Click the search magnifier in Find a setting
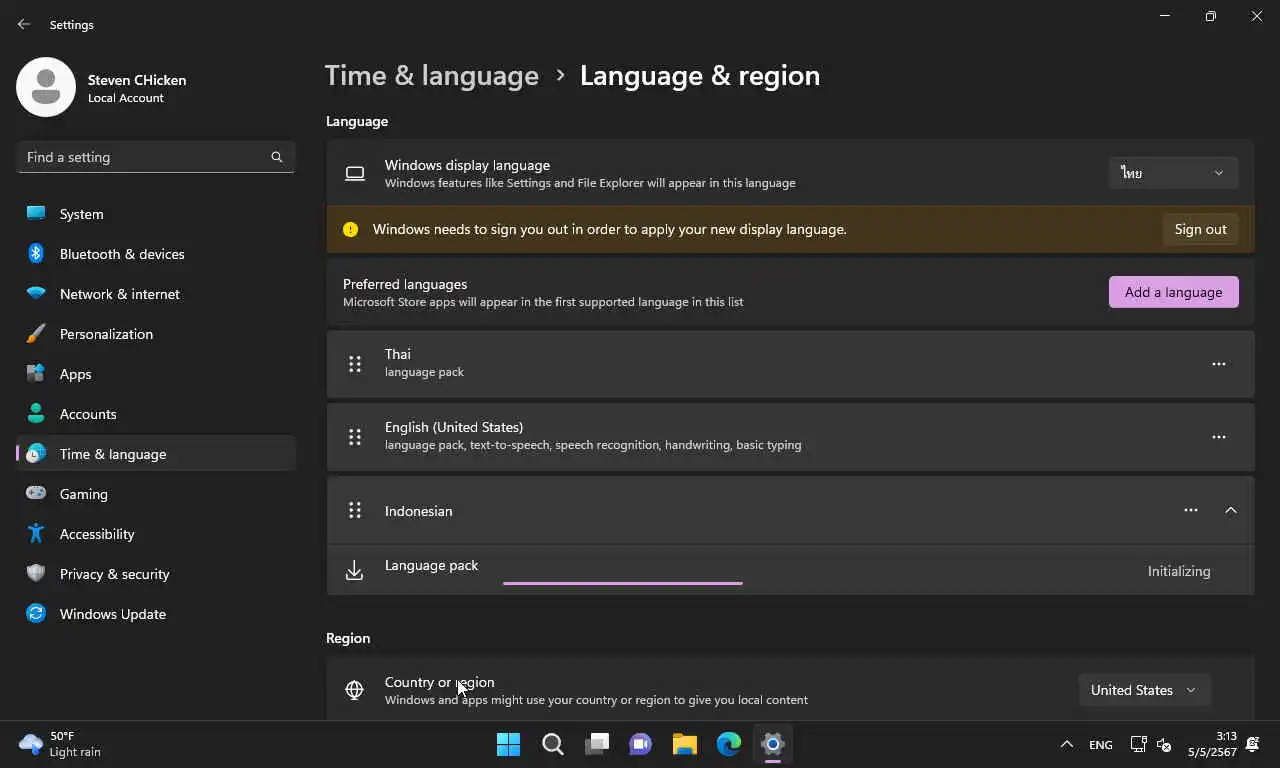The width and height of the screenshot is (1280, 768). coord(277,157)
